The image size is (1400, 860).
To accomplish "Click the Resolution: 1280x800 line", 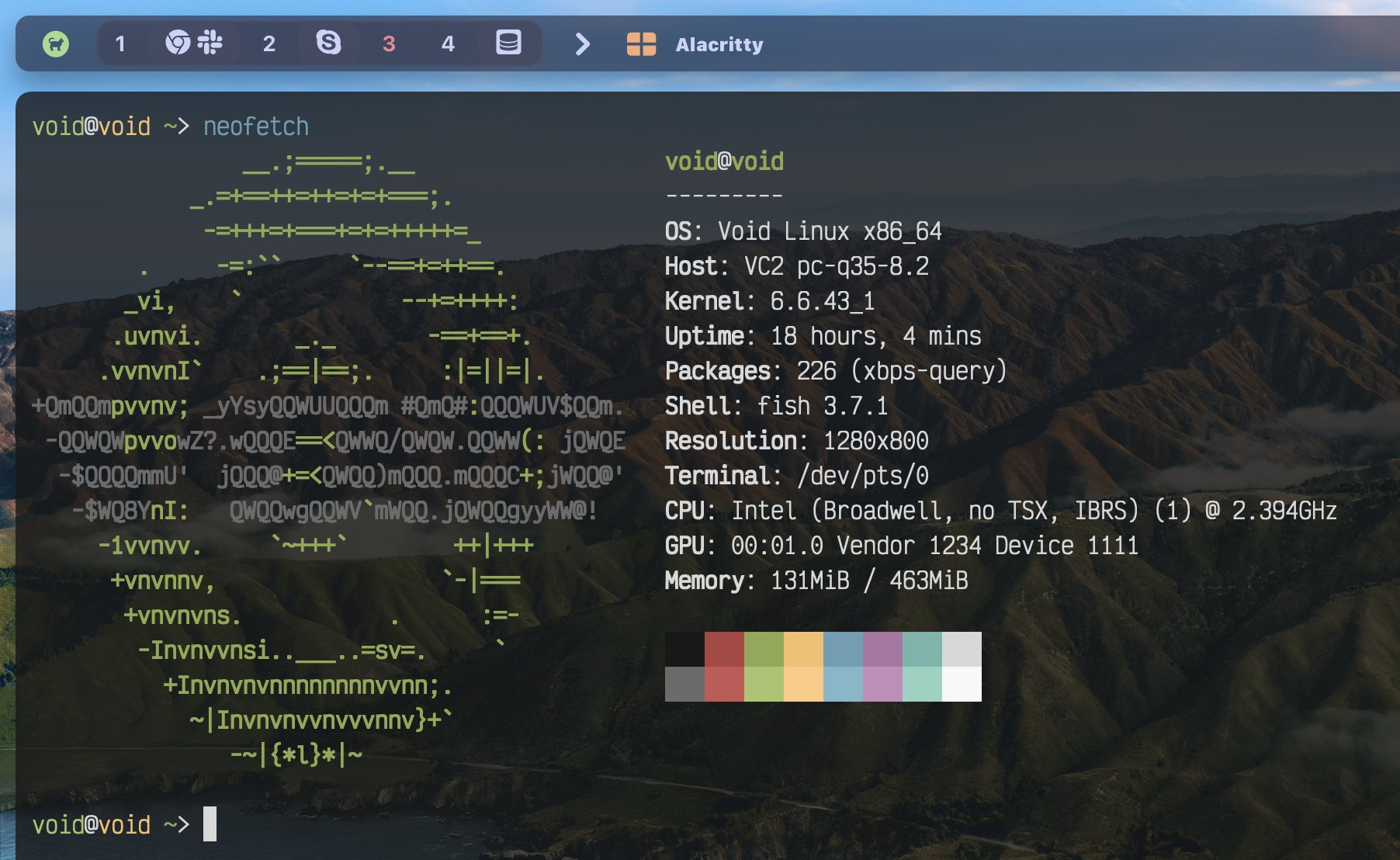I will (797, 441).
